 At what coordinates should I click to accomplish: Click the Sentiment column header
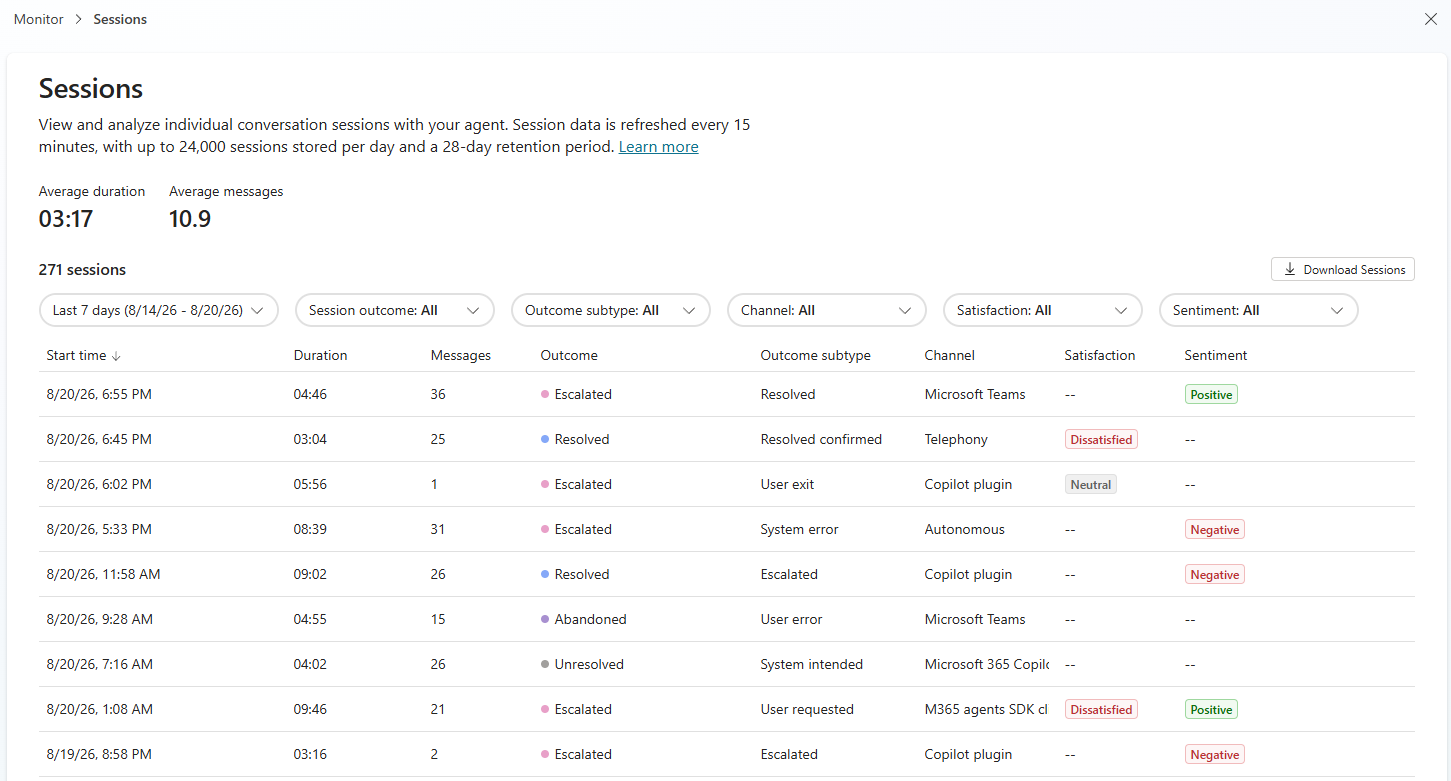[x=1216, y=355]
